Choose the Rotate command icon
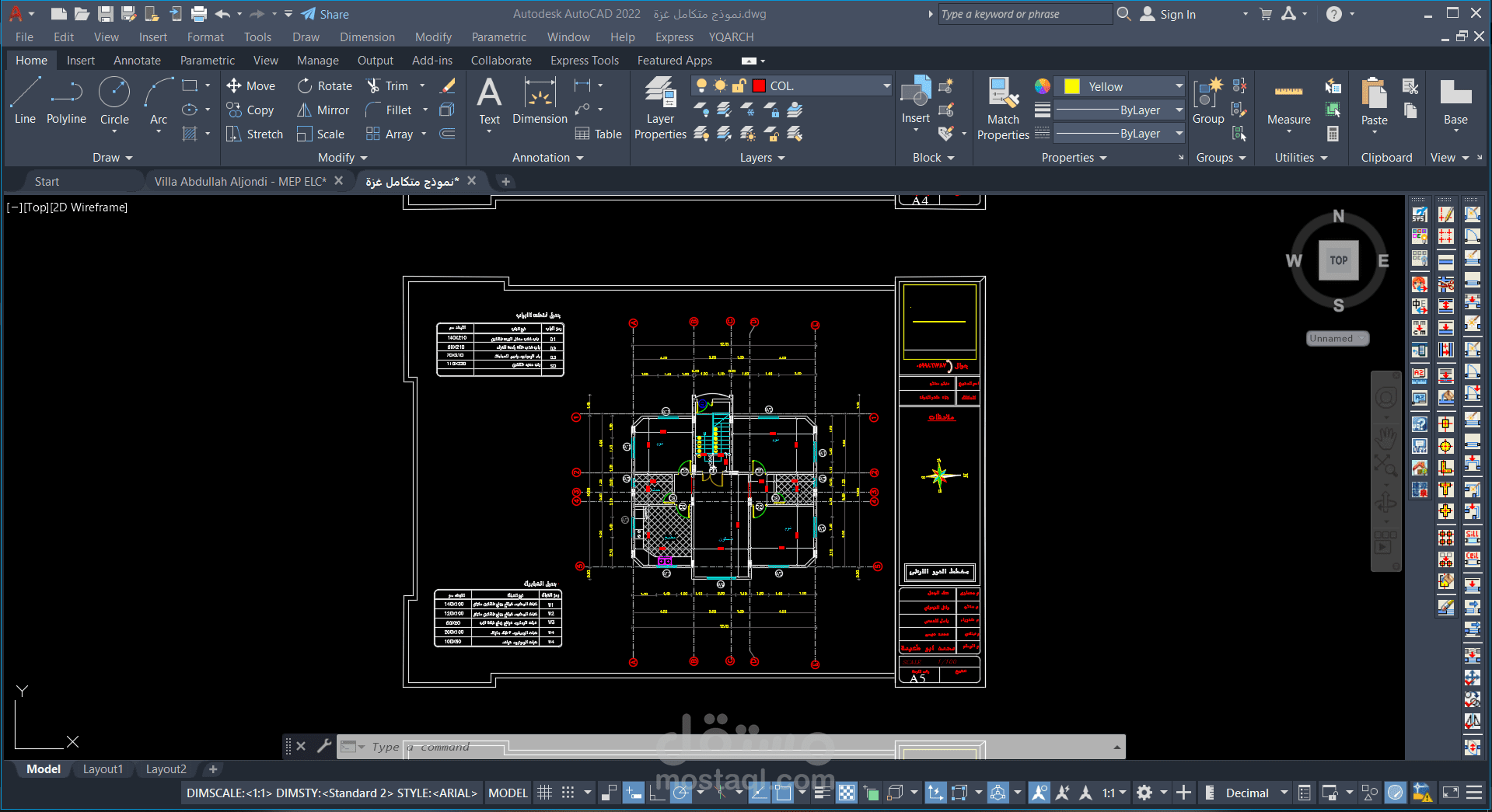This screenshot has height=812, width=1492. pos(305,86)
